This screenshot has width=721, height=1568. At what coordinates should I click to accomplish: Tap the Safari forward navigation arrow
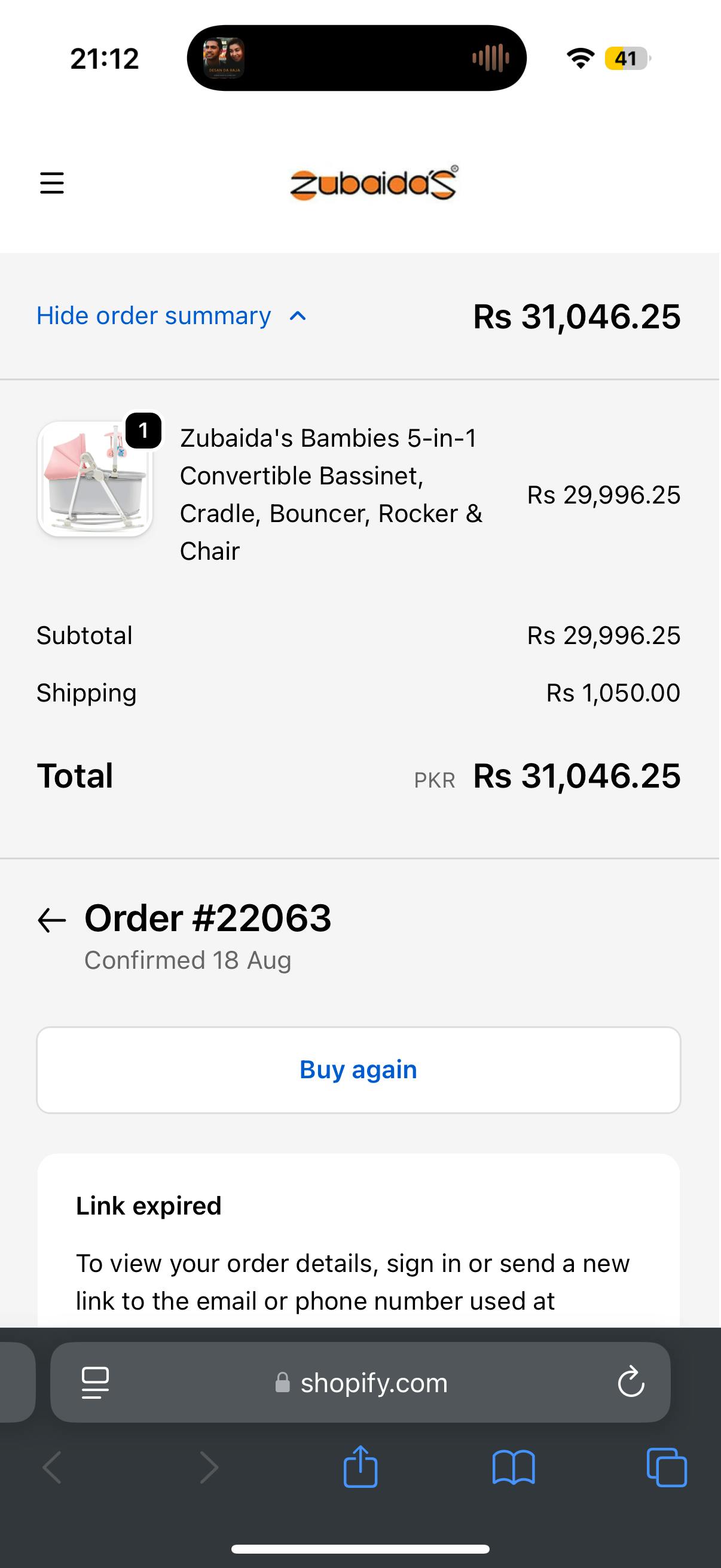coord(209,1467)
